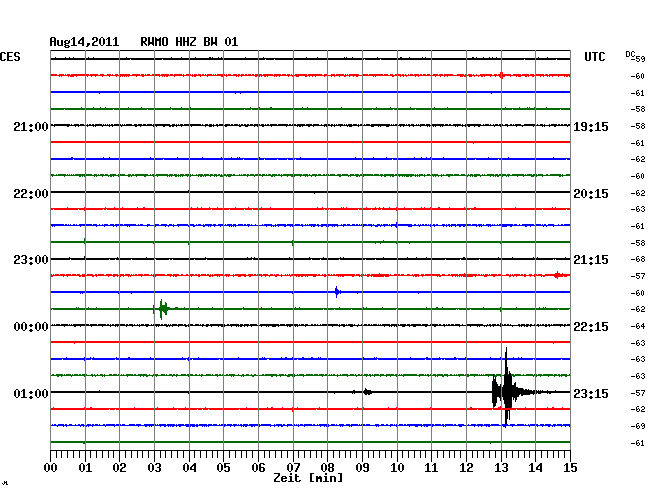Click the 23:15 UTC time label
Viewport: 650px width, 494px height.
(x=591, y=393)
